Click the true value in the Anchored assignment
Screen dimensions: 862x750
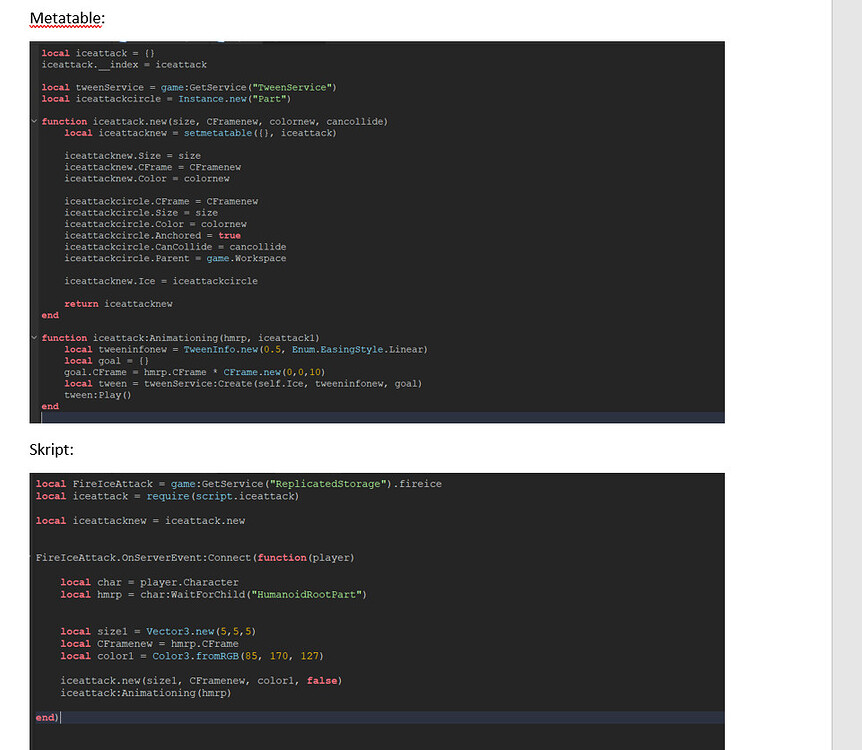pos(228,235)
